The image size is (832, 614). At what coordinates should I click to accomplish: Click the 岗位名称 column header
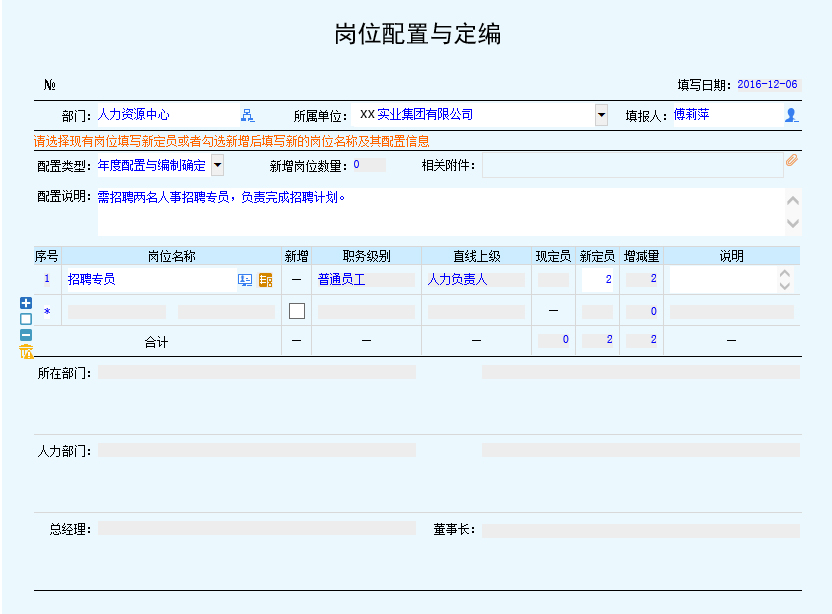click(171, 256)
